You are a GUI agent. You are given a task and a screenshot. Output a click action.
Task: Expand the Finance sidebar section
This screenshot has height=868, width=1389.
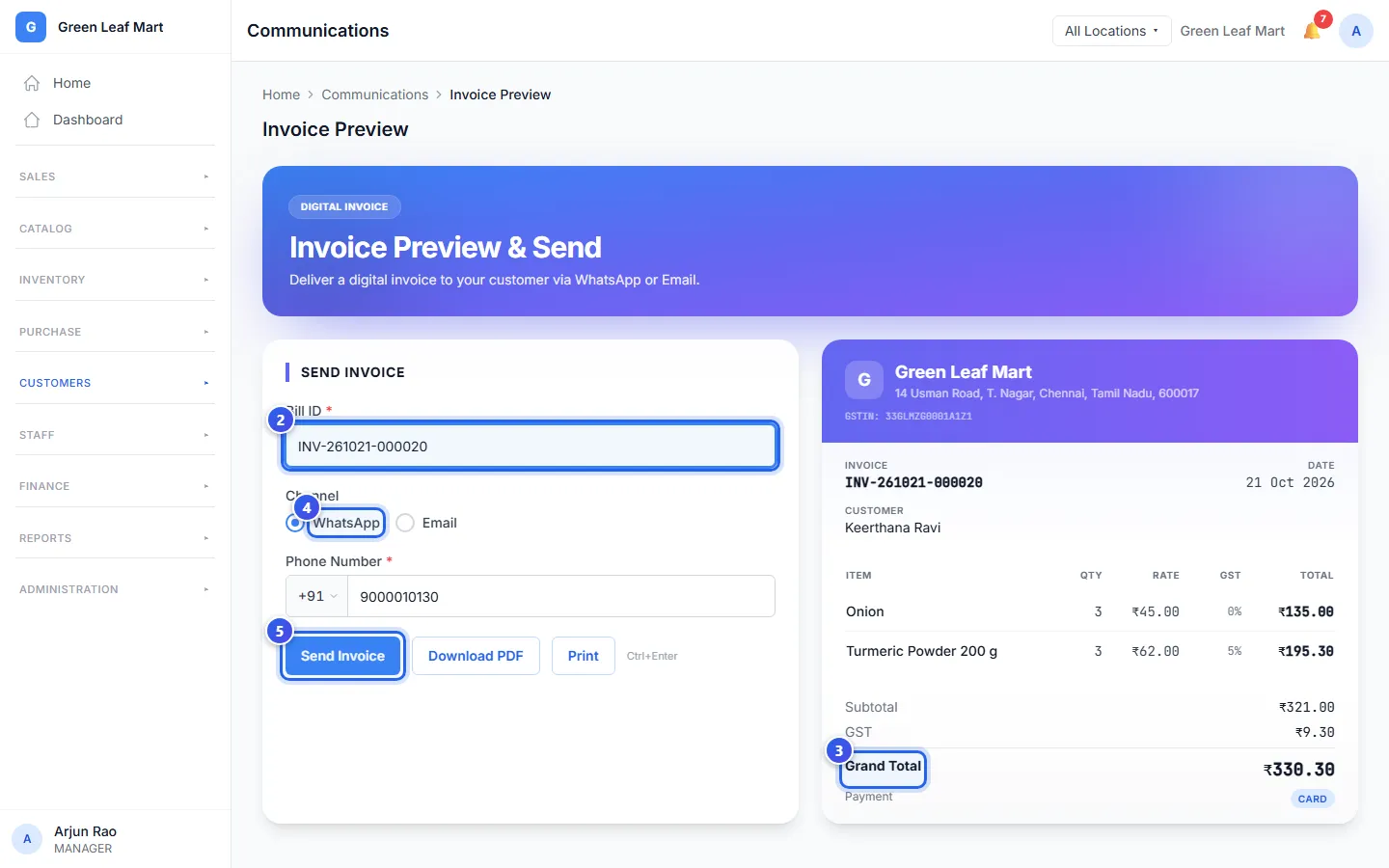(x=116, y=486)
